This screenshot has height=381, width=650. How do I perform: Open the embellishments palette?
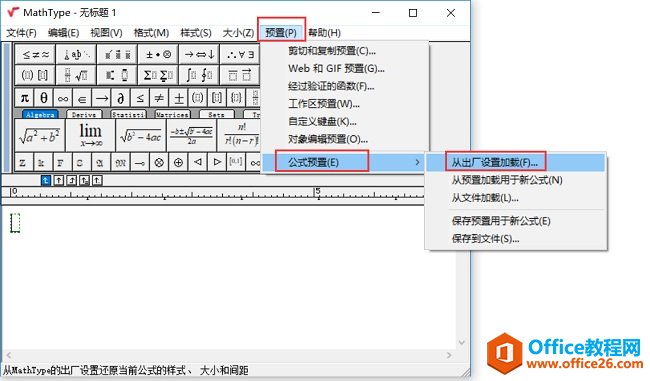[117, 55]
